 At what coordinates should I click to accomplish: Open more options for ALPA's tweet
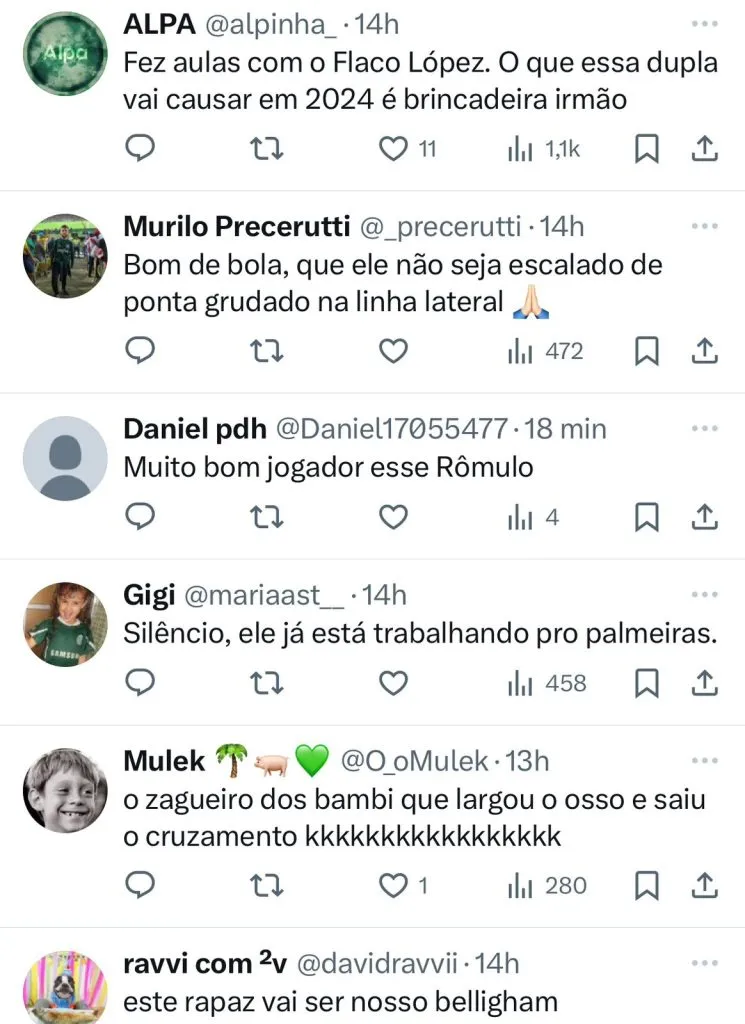[704, 22]
